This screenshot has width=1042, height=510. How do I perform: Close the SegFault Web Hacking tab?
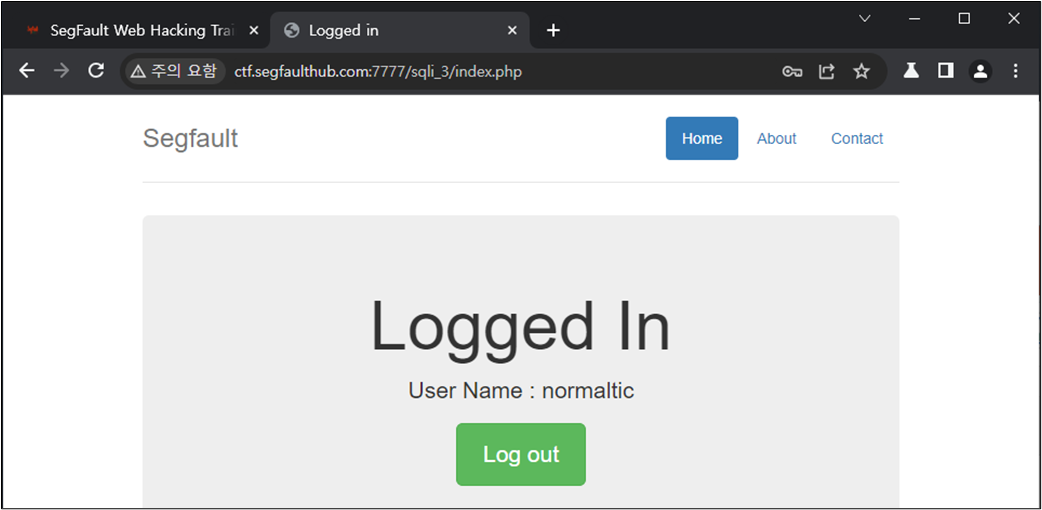click(x=253, y=31)
